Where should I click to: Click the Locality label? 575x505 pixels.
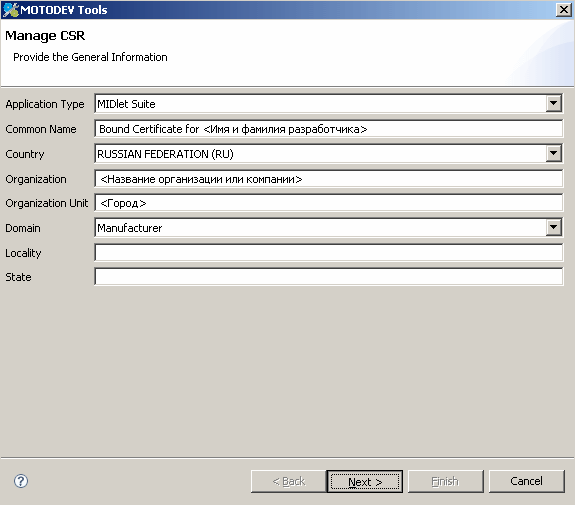point(23,253)
